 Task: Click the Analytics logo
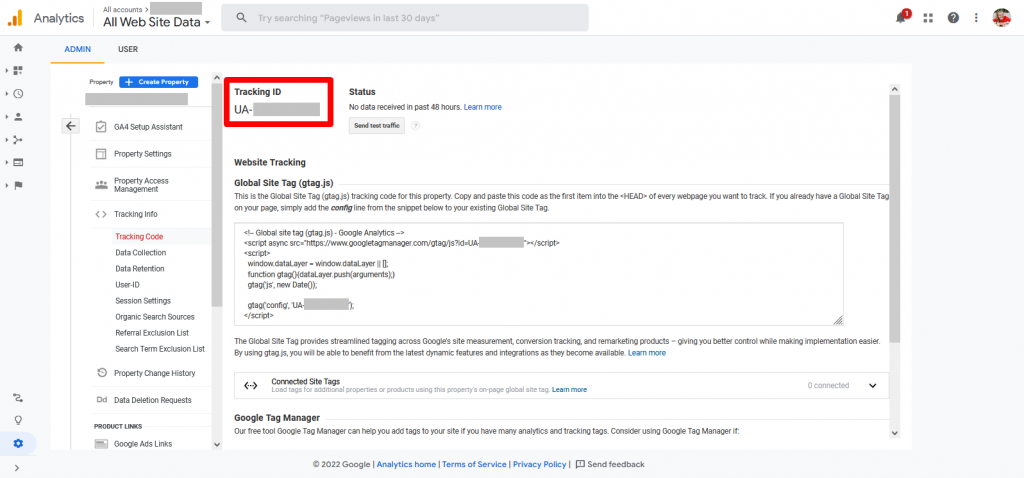pyautogui.click(x=14, y=18)
